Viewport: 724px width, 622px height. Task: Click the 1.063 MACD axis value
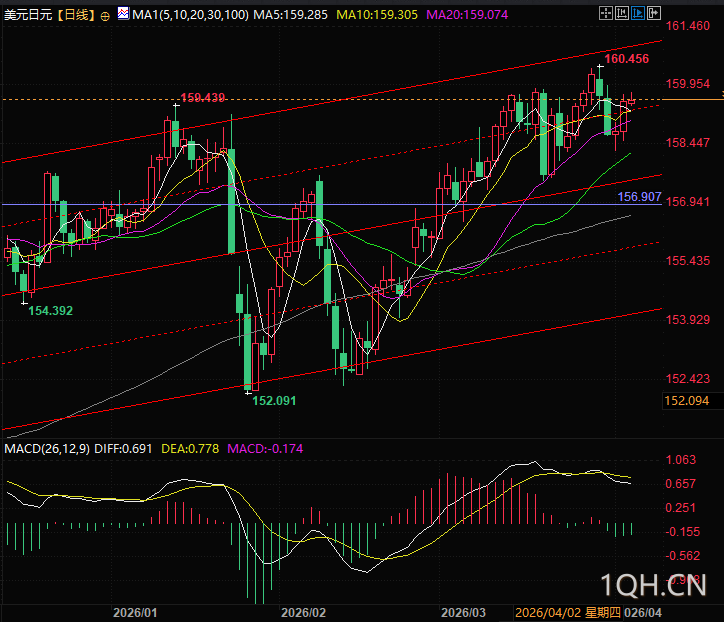click(681, 460)
